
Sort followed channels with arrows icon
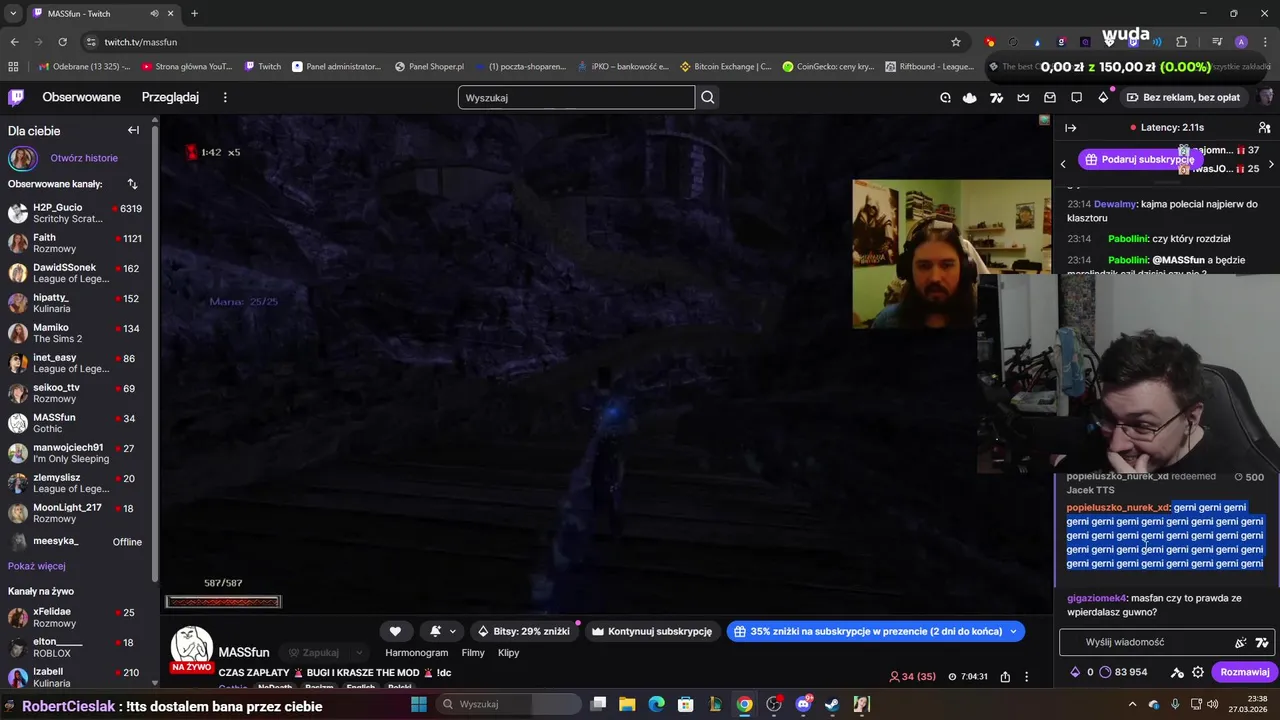[x=132, y=184]
